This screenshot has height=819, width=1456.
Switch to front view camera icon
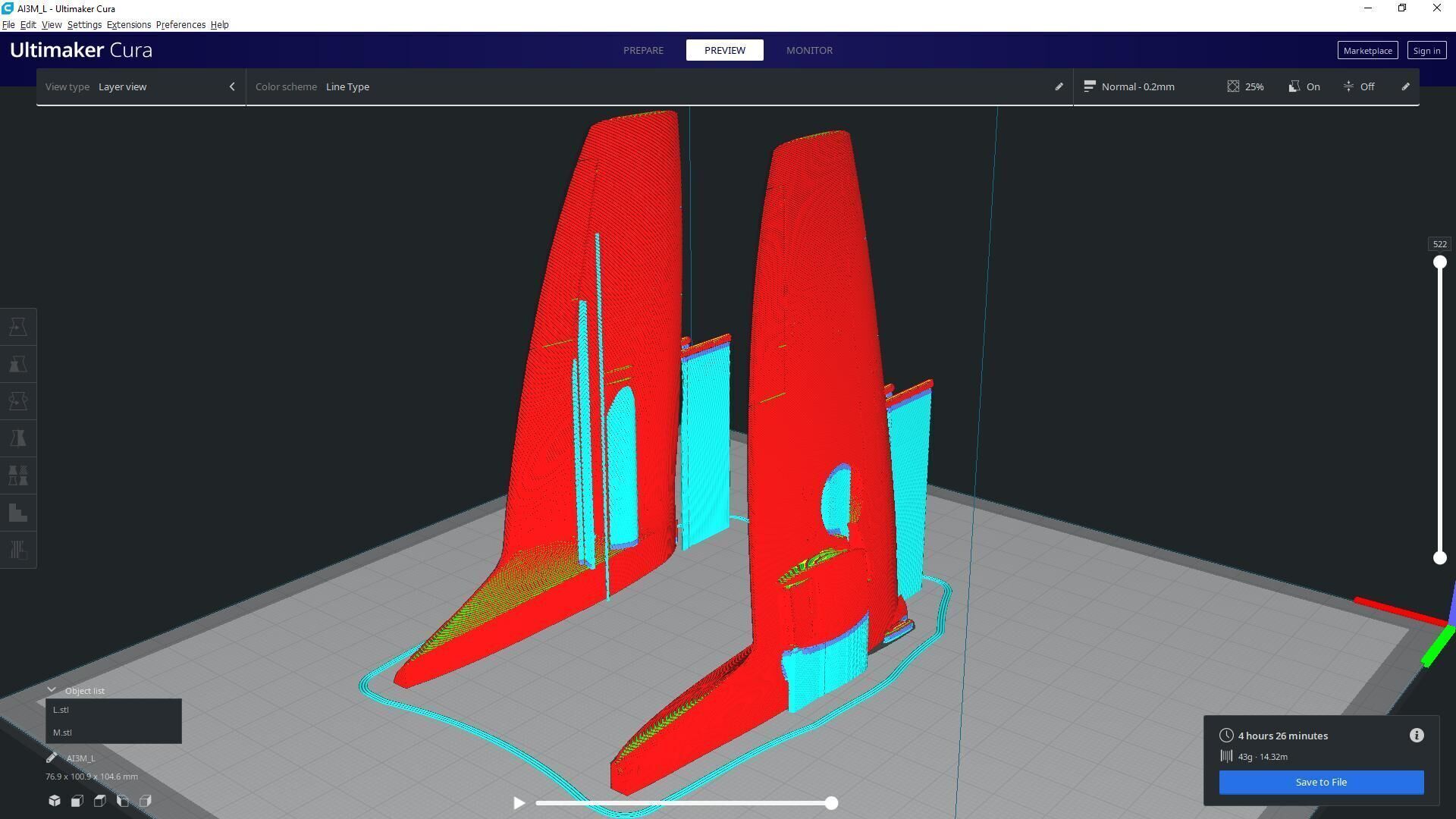coord(77,801)
